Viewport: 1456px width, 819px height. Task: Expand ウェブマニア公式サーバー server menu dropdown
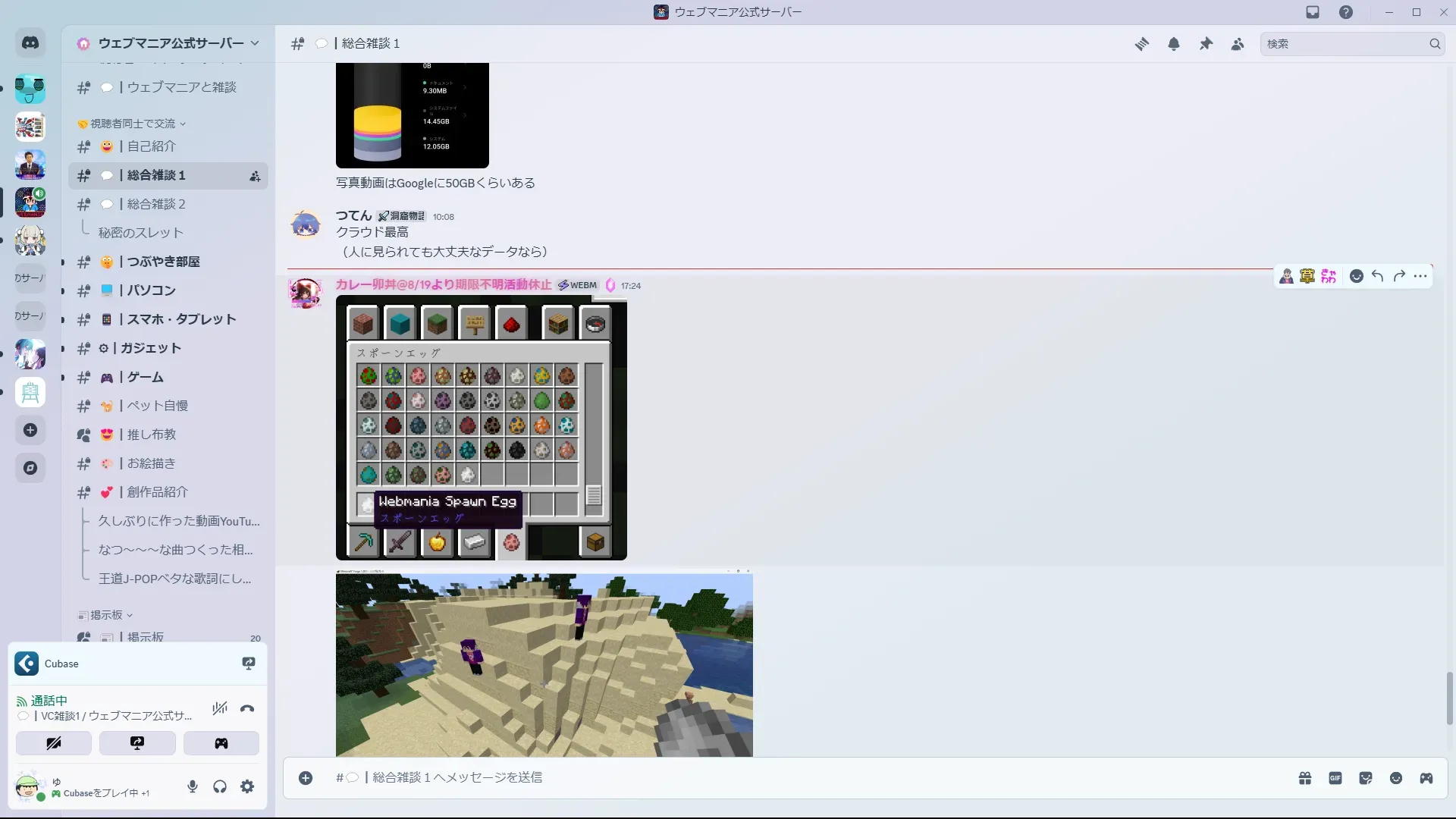tap(255, 43)
